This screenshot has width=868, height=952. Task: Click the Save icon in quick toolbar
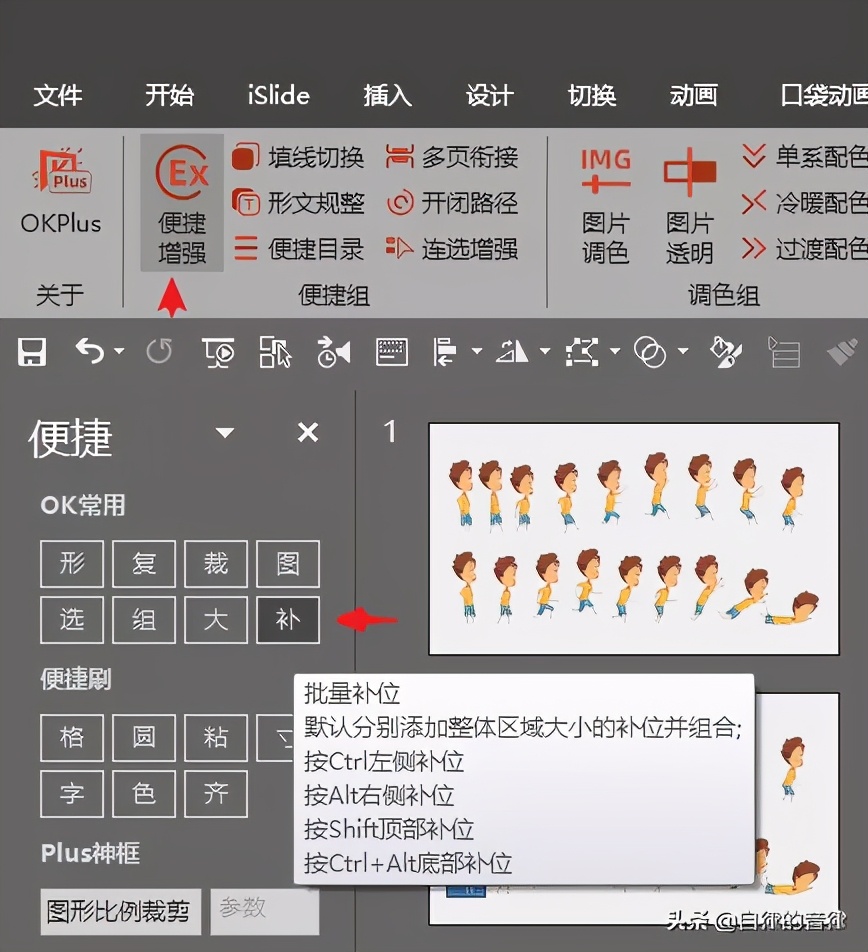[x=32, y=352]
